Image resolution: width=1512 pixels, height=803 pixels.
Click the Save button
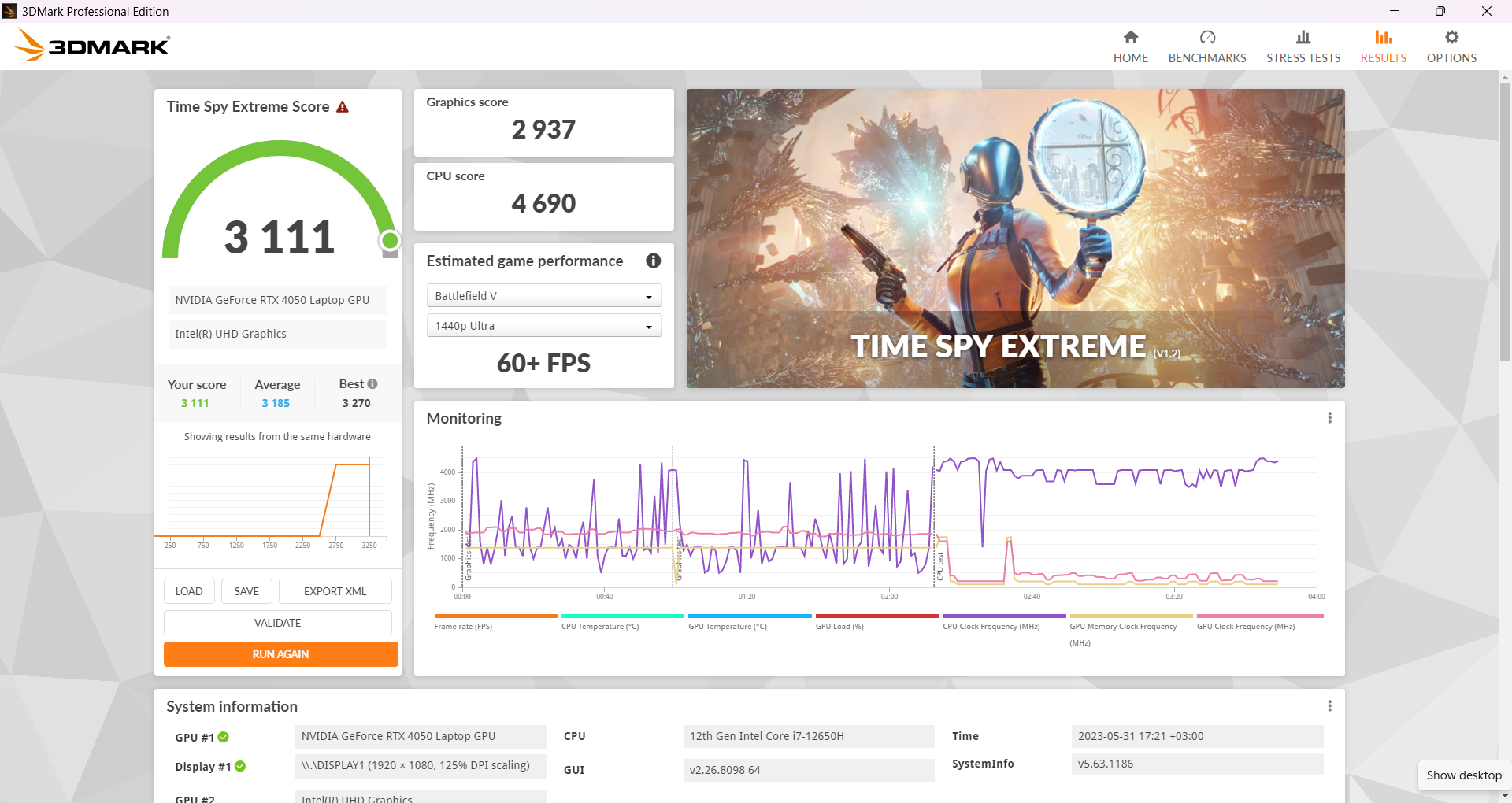pyautogui.click(x=246, y=591)
